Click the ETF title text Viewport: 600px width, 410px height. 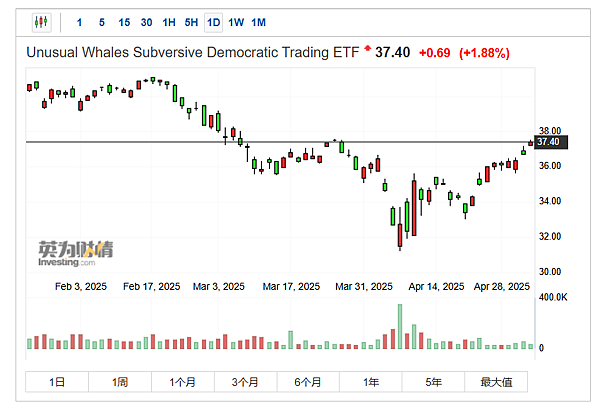point(192,52)
